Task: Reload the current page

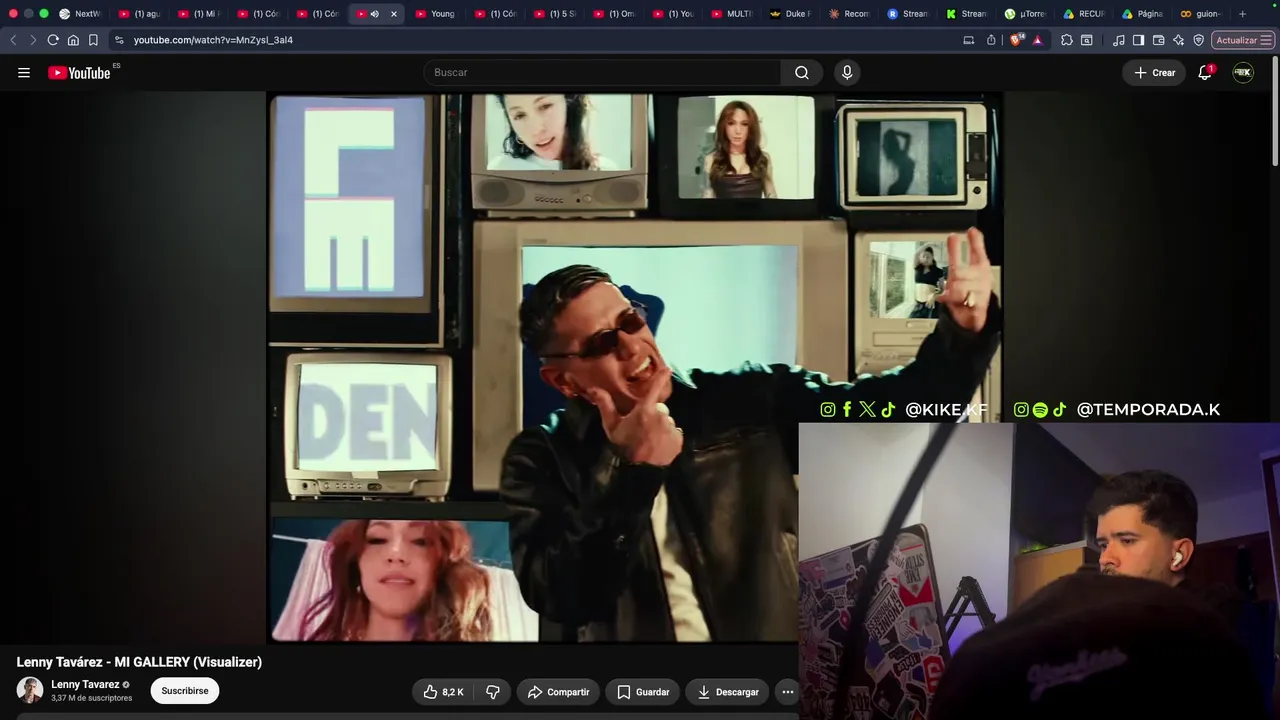Action: [x=53, y=40]
